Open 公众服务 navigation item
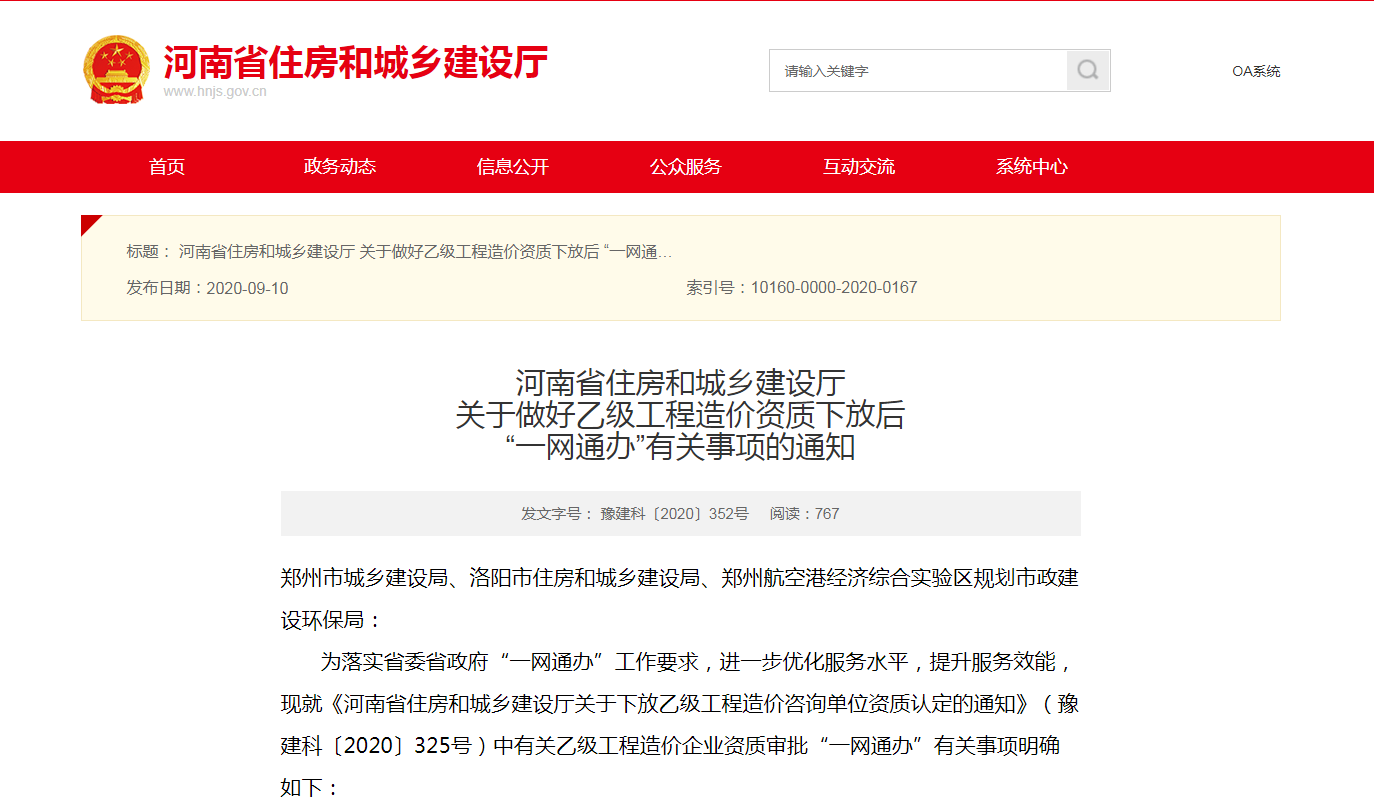This screenshot has width=1374, height=807. pyautogui.click(x=686, y=167)
